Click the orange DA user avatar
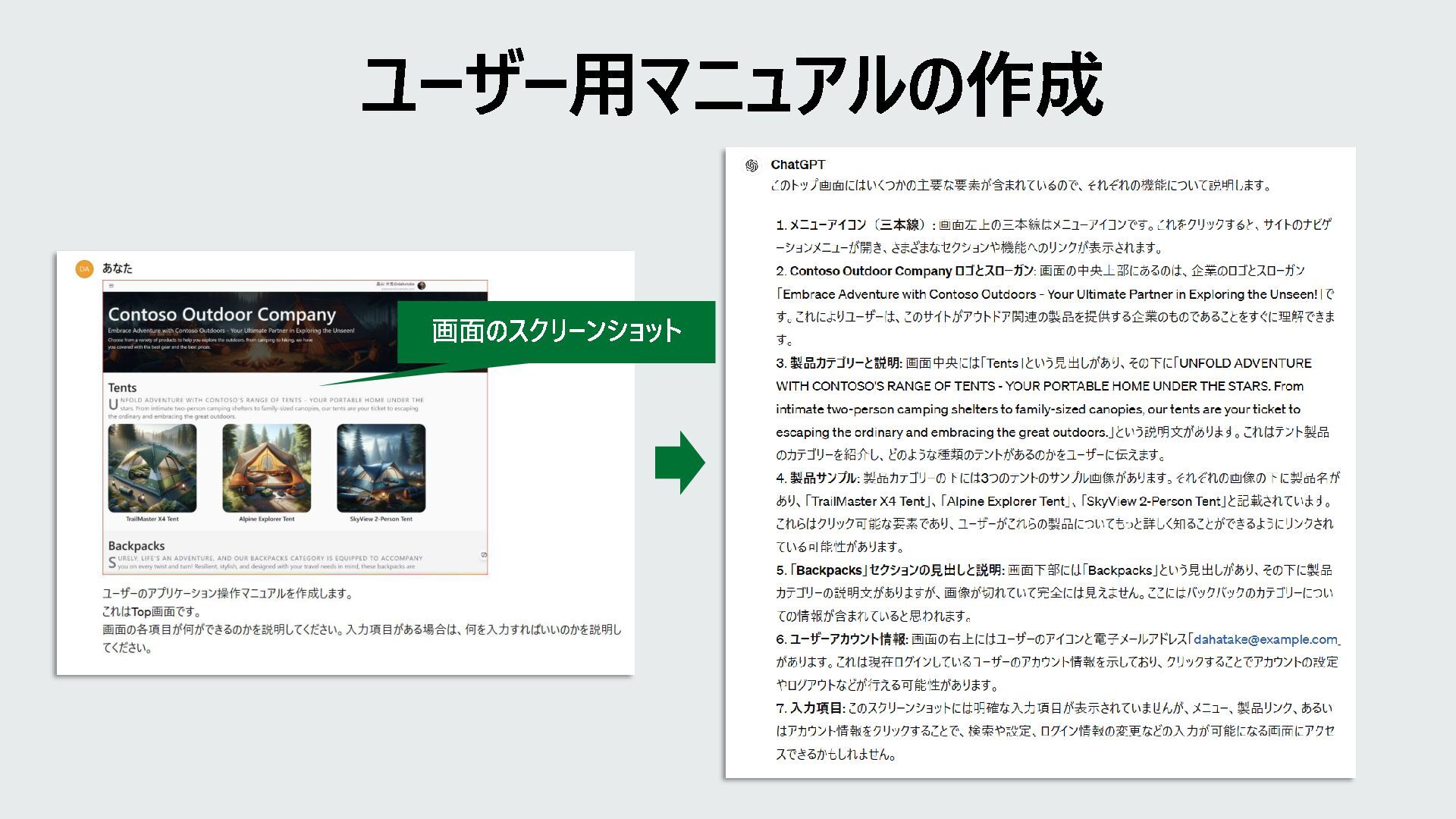Image resolution: width=1456 pixels, height=819 pixels. (84, 269)
